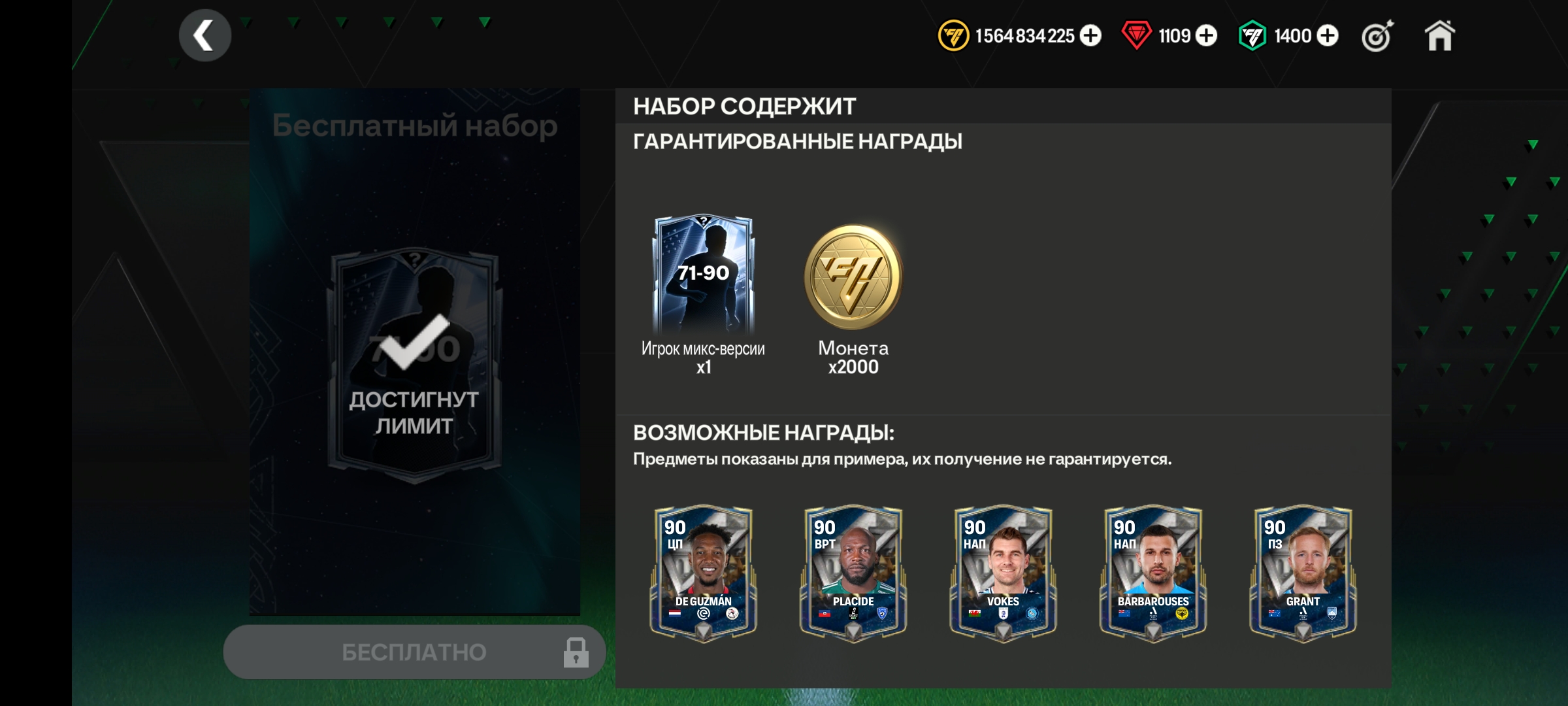Open objectives via target icon
The width and height of the screenshot is (1568, 706).
1377,35
